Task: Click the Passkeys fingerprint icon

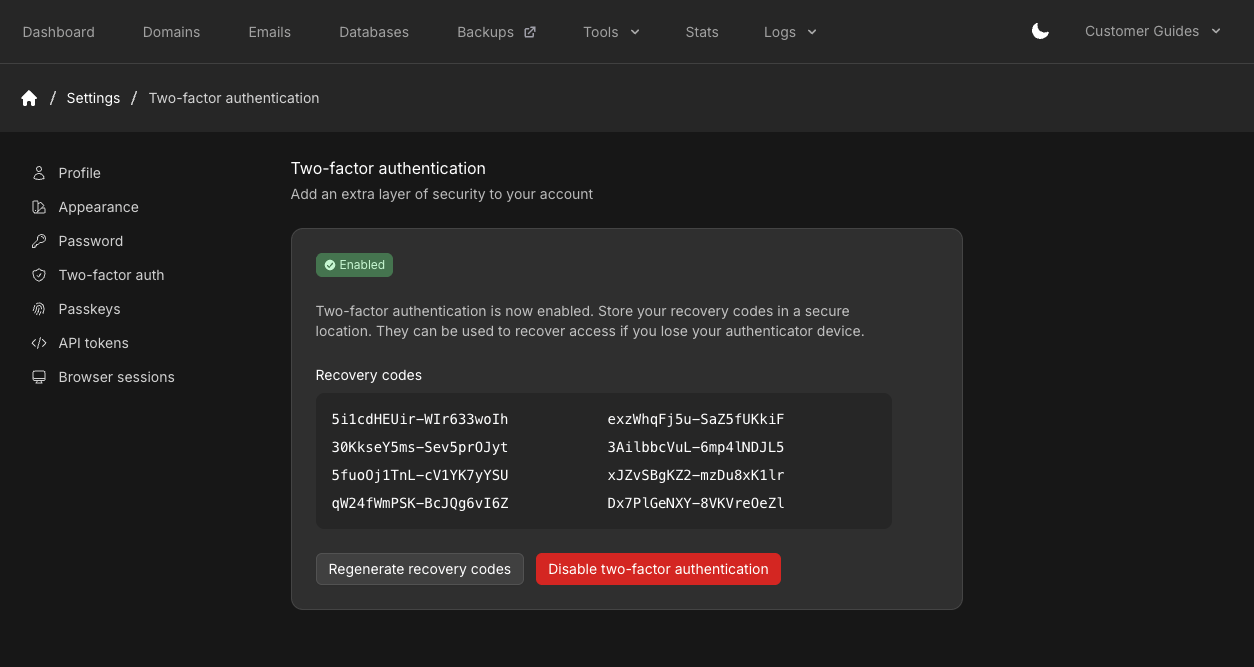Action: click(x=39, y=309)
